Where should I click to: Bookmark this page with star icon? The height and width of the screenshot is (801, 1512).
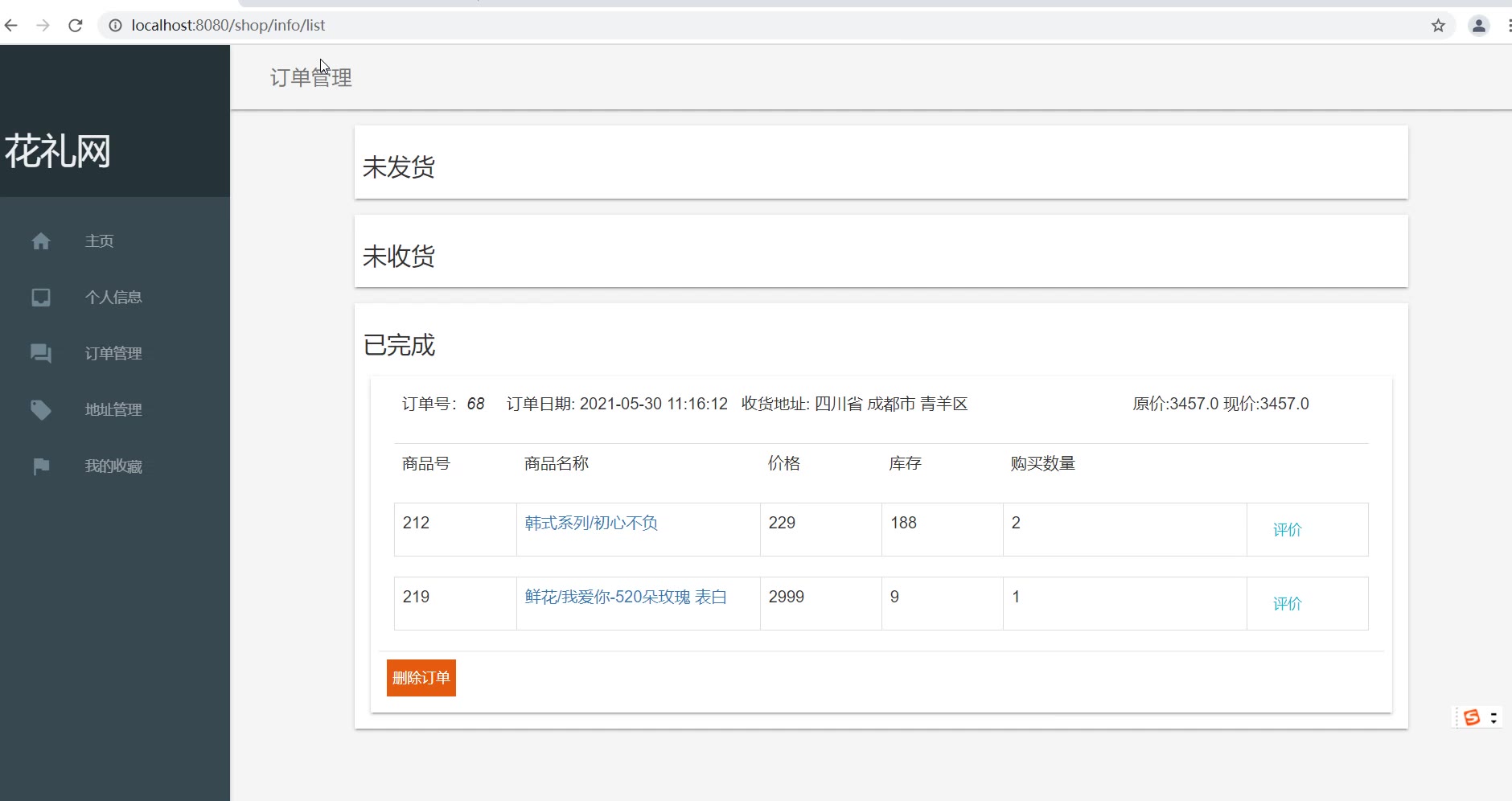(1438, 26)
